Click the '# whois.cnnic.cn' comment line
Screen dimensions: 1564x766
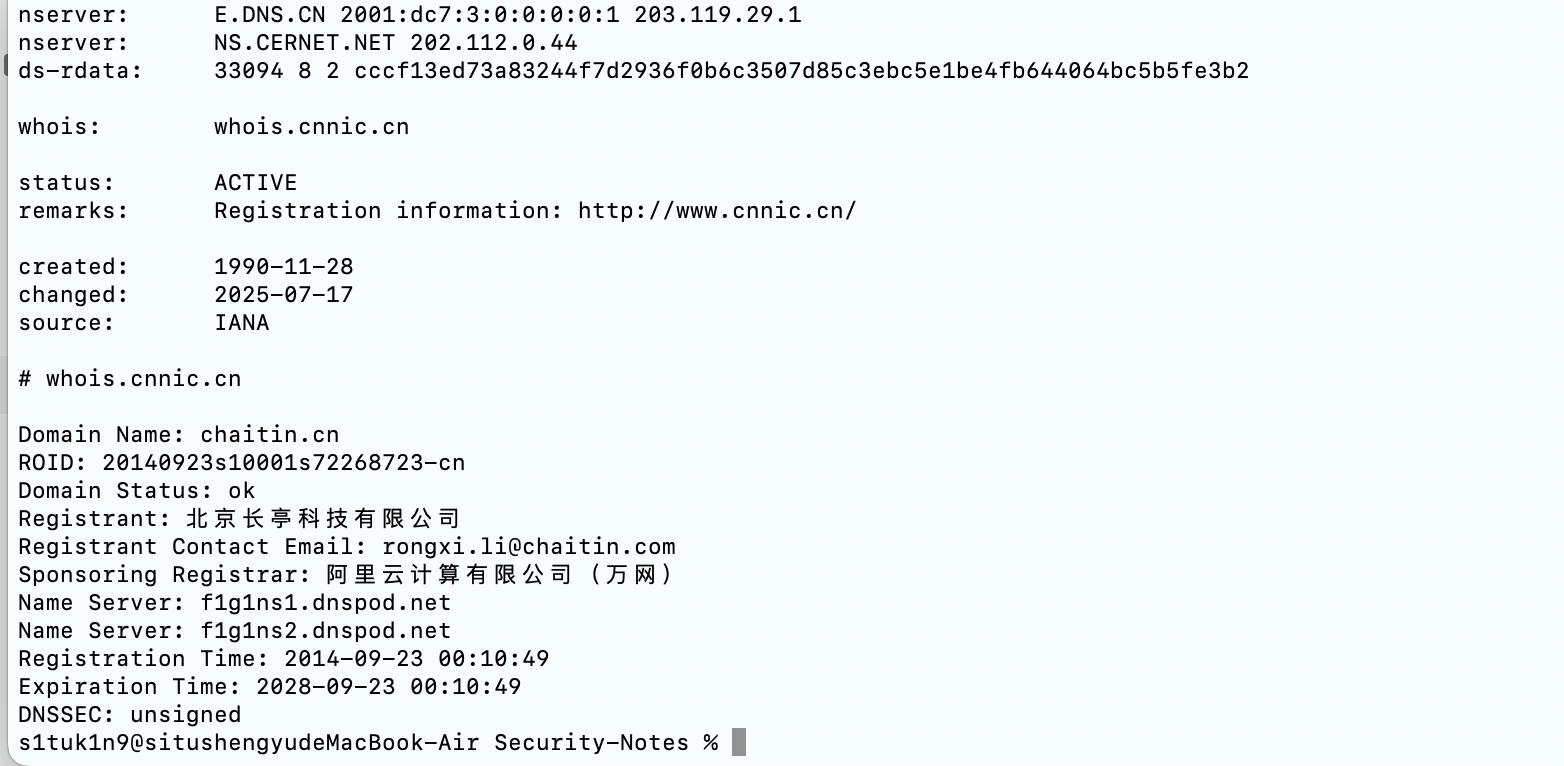click(129, 379)
